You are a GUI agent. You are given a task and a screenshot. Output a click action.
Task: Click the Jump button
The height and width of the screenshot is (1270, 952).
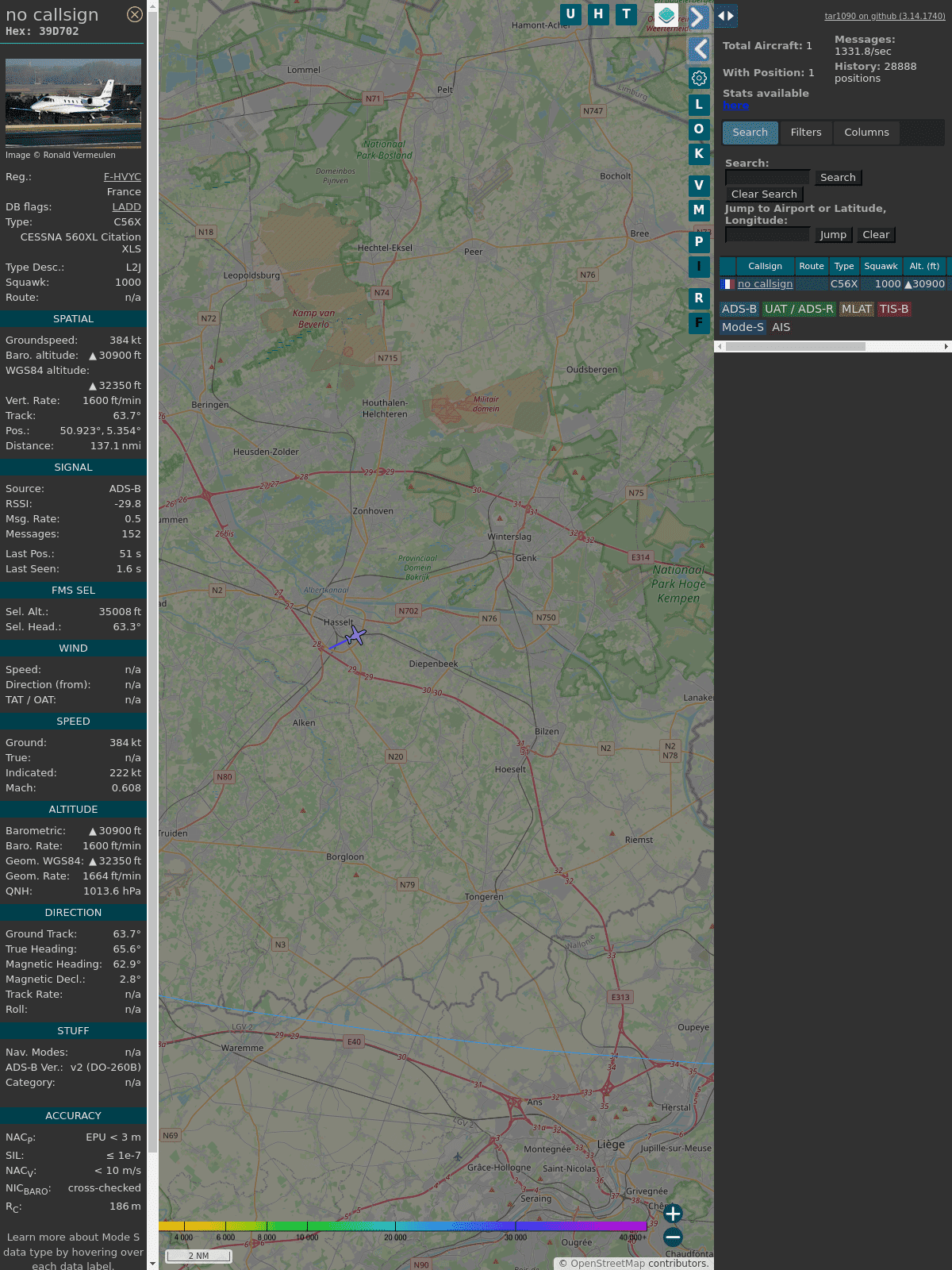point(833,235)
